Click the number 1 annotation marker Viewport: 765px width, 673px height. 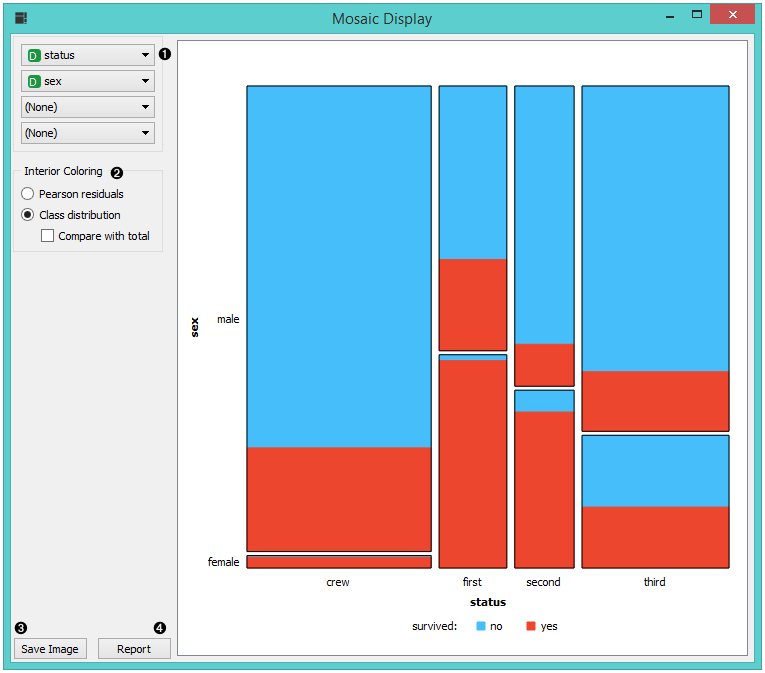pos(165,54)
